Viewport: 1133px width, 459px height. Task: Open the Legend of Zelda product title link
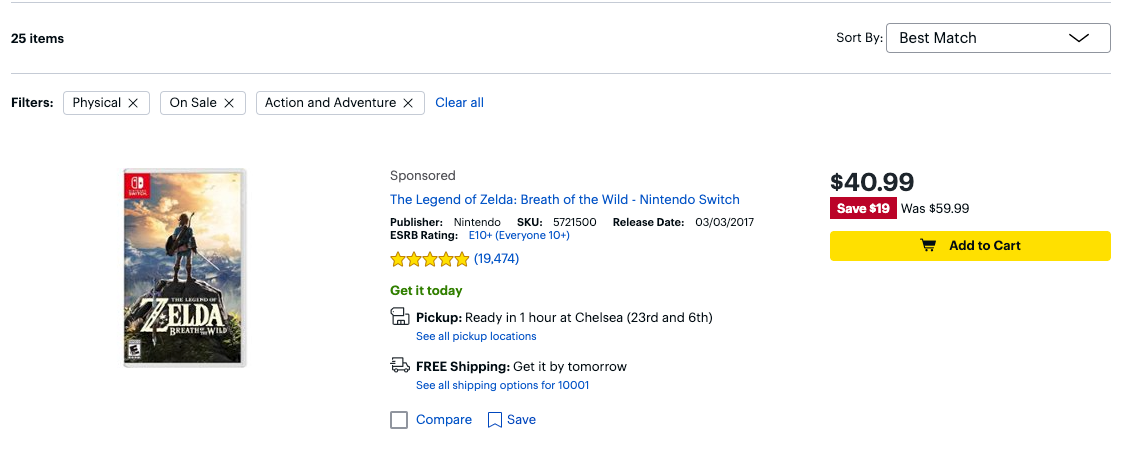pos(565,200)
